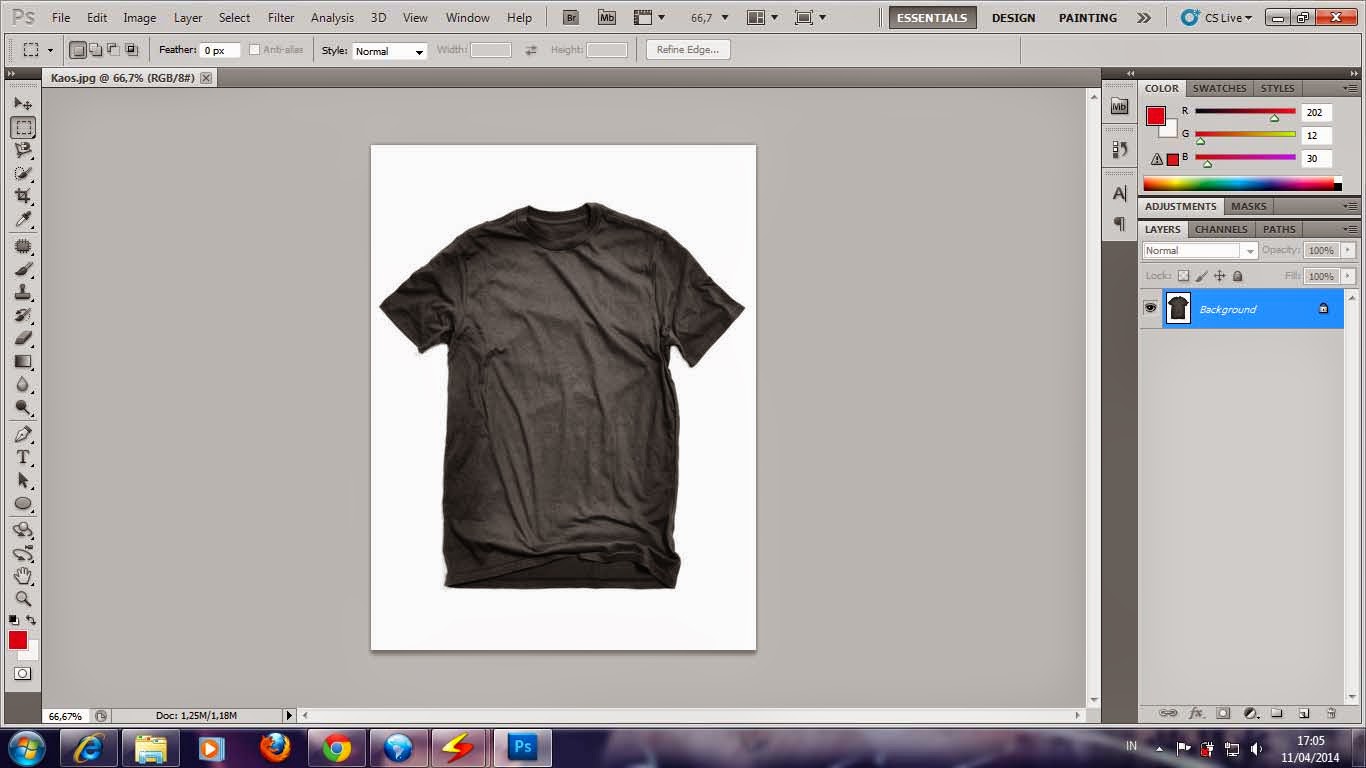Select the Clone Stamp tool

23,292
